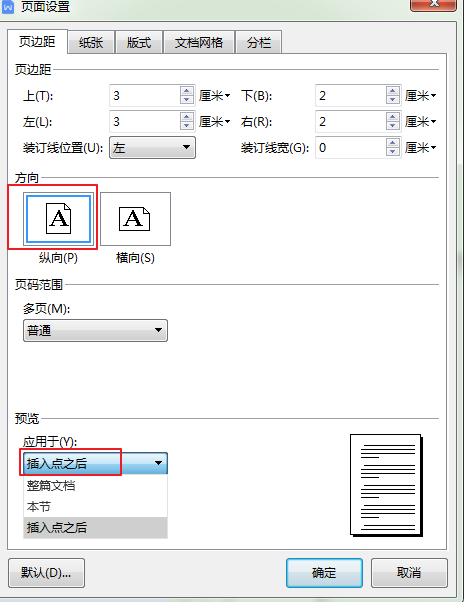The height and width of the screenshot is (602, 464).
Task: Click the 确定 button
Action: [x=324, y=573]
